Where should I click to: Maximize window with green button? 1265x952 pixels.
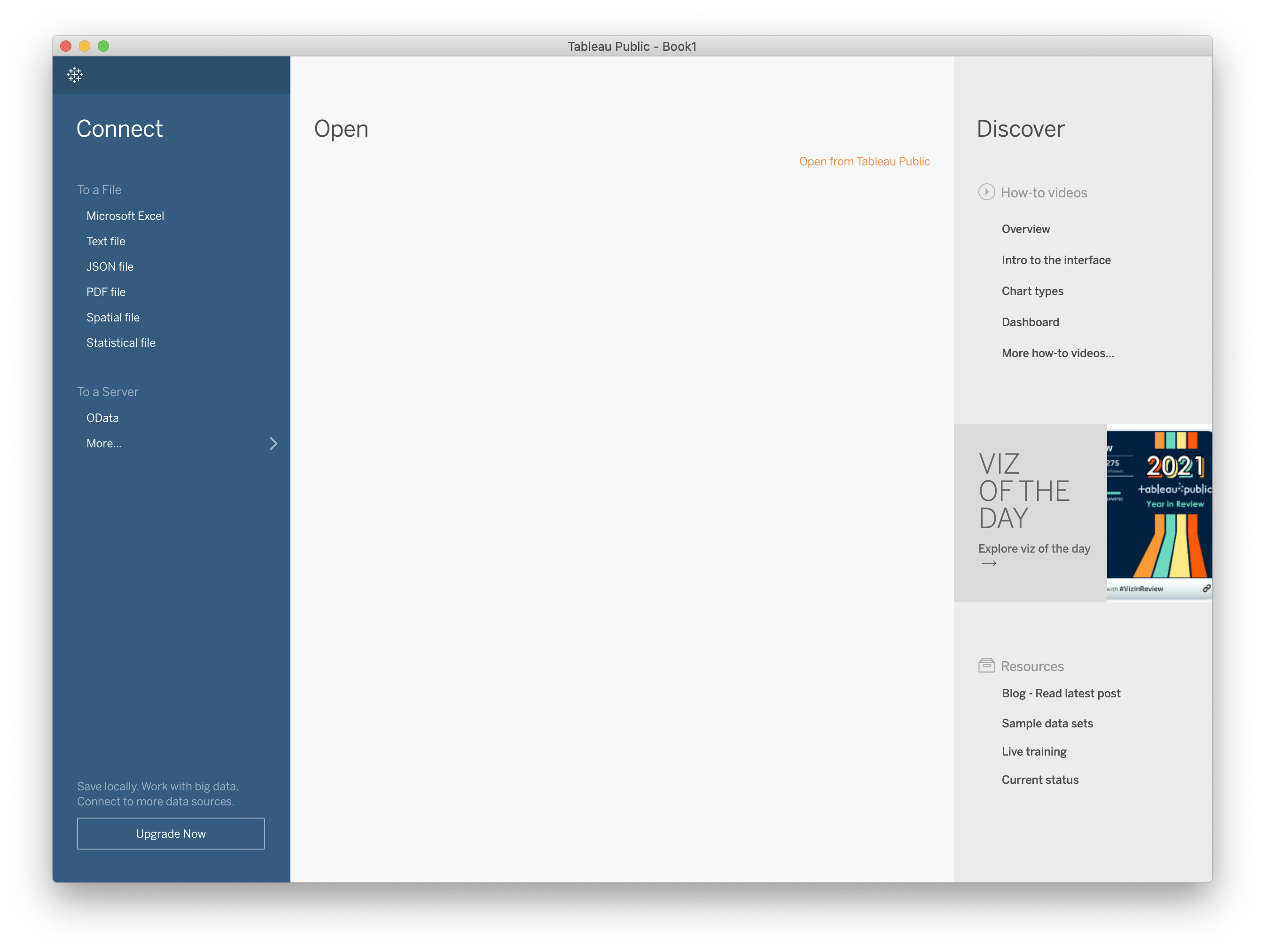point(103,47)
